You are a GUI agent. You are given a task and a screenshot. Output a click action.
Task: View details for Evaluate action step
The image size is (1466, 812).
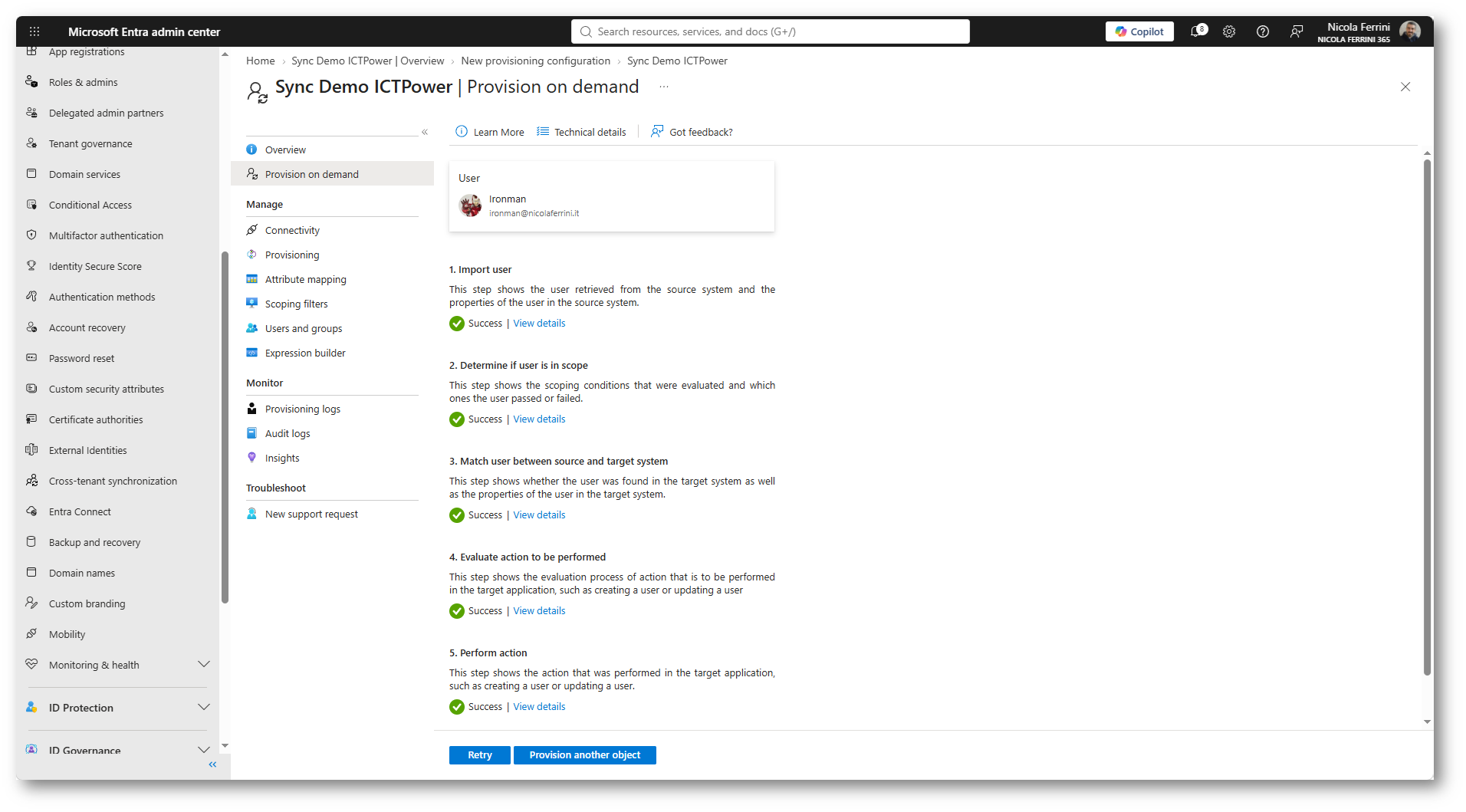tap(539, 611)
